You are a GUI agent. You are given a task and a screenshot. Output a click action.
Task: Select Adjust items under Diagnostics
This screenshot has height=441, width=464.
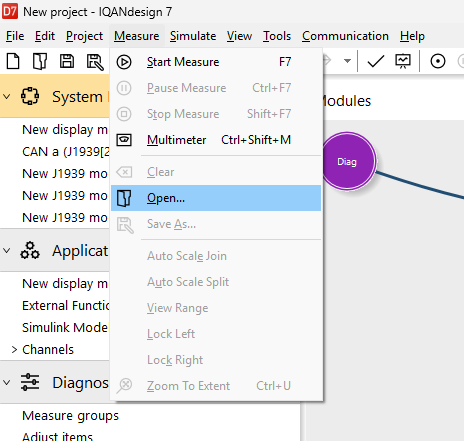[57, 436]
